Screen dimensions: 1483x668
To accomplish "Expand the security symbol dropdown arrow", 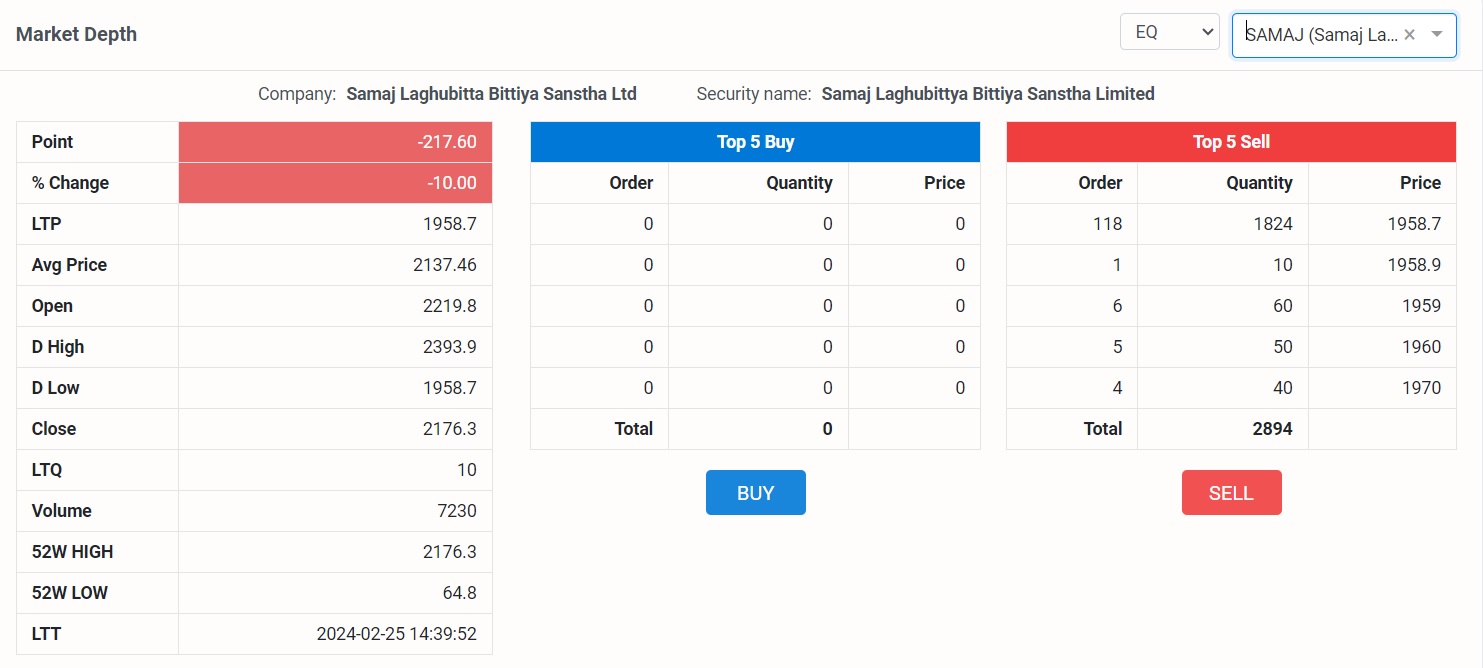I will (1437, 34).
